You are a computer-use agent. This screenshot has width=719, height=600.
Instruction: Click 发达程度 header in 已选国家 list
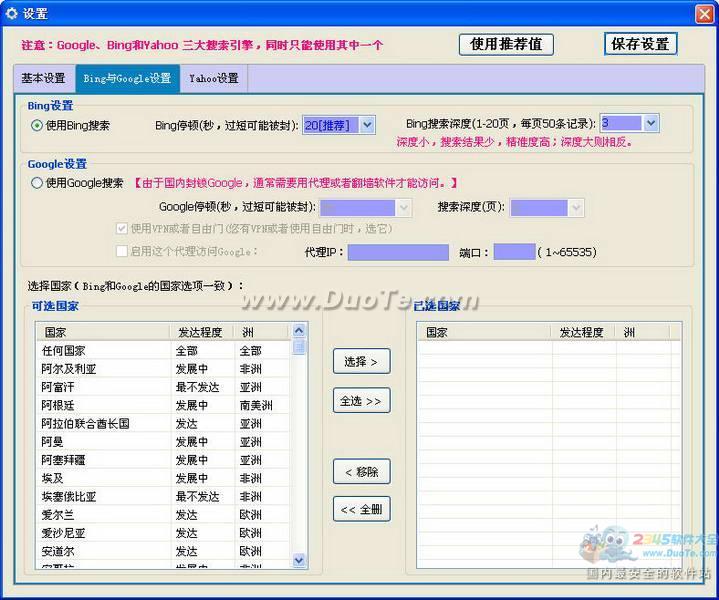click(x=583, y=332)
